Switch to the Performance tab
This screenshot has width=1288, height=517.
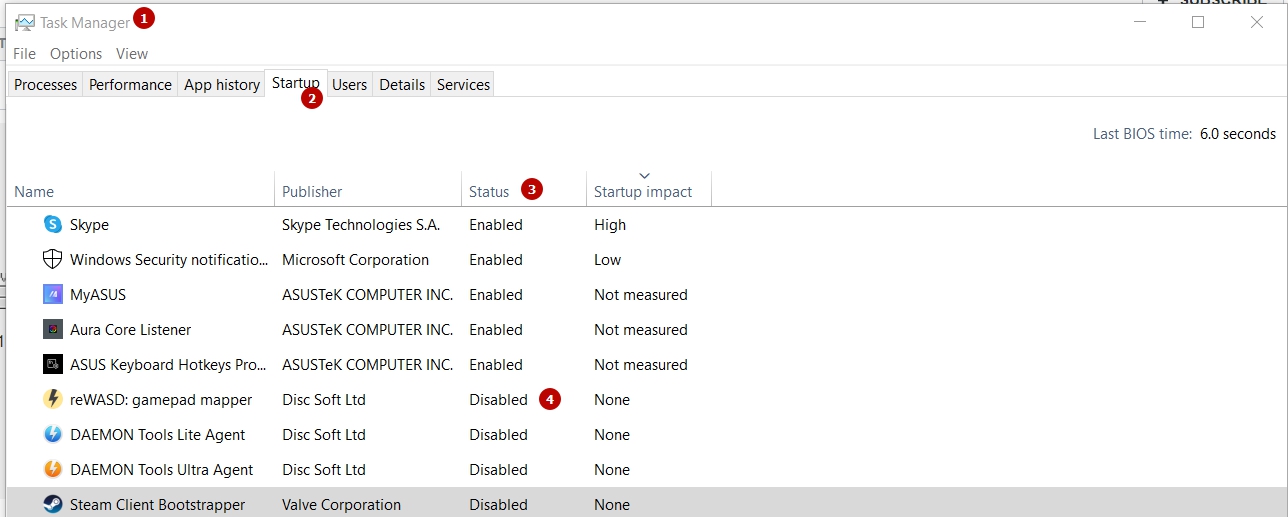click(130, 85)
